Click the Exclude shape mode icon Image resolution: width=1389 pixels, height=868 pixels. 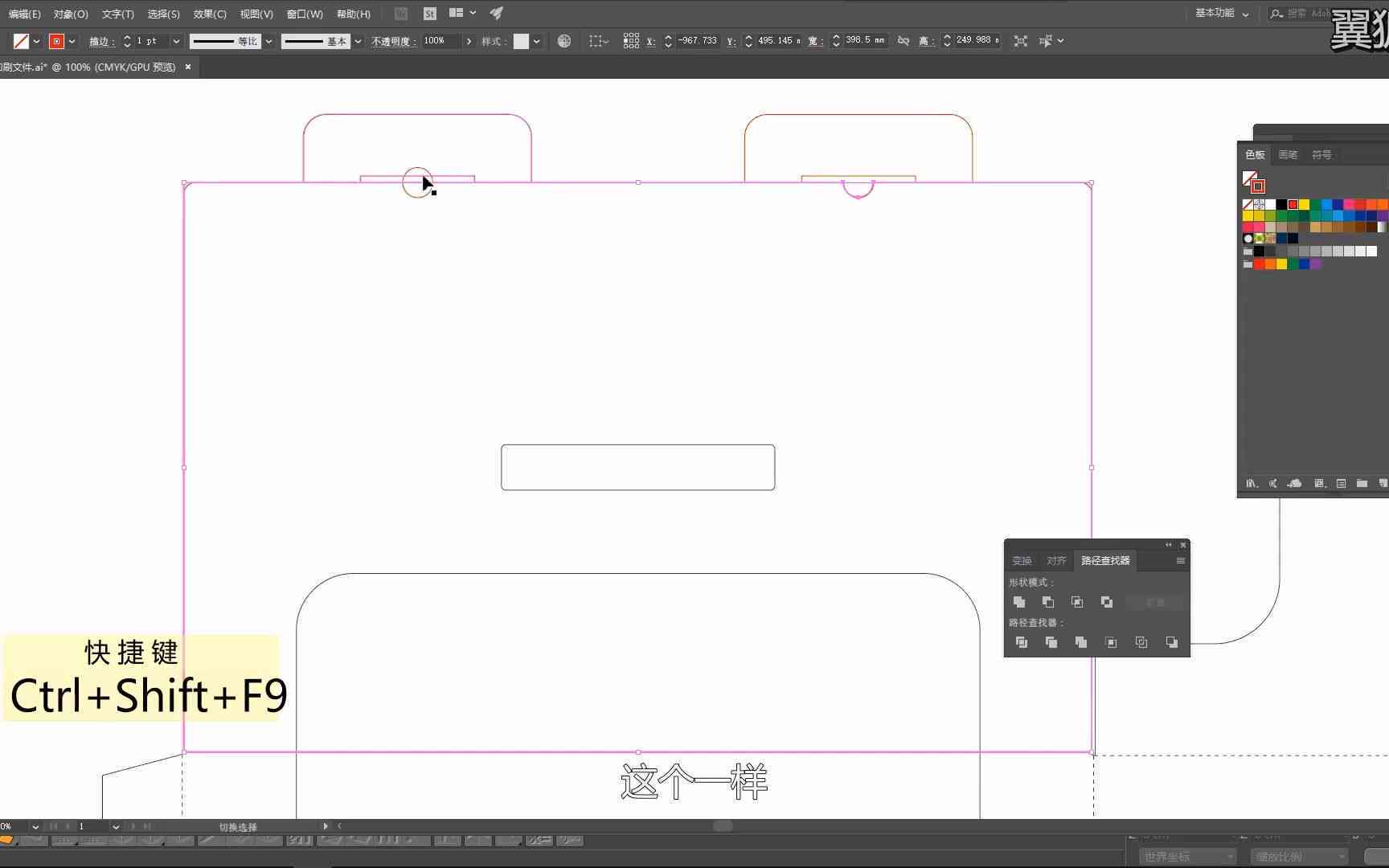[1107, 602]
